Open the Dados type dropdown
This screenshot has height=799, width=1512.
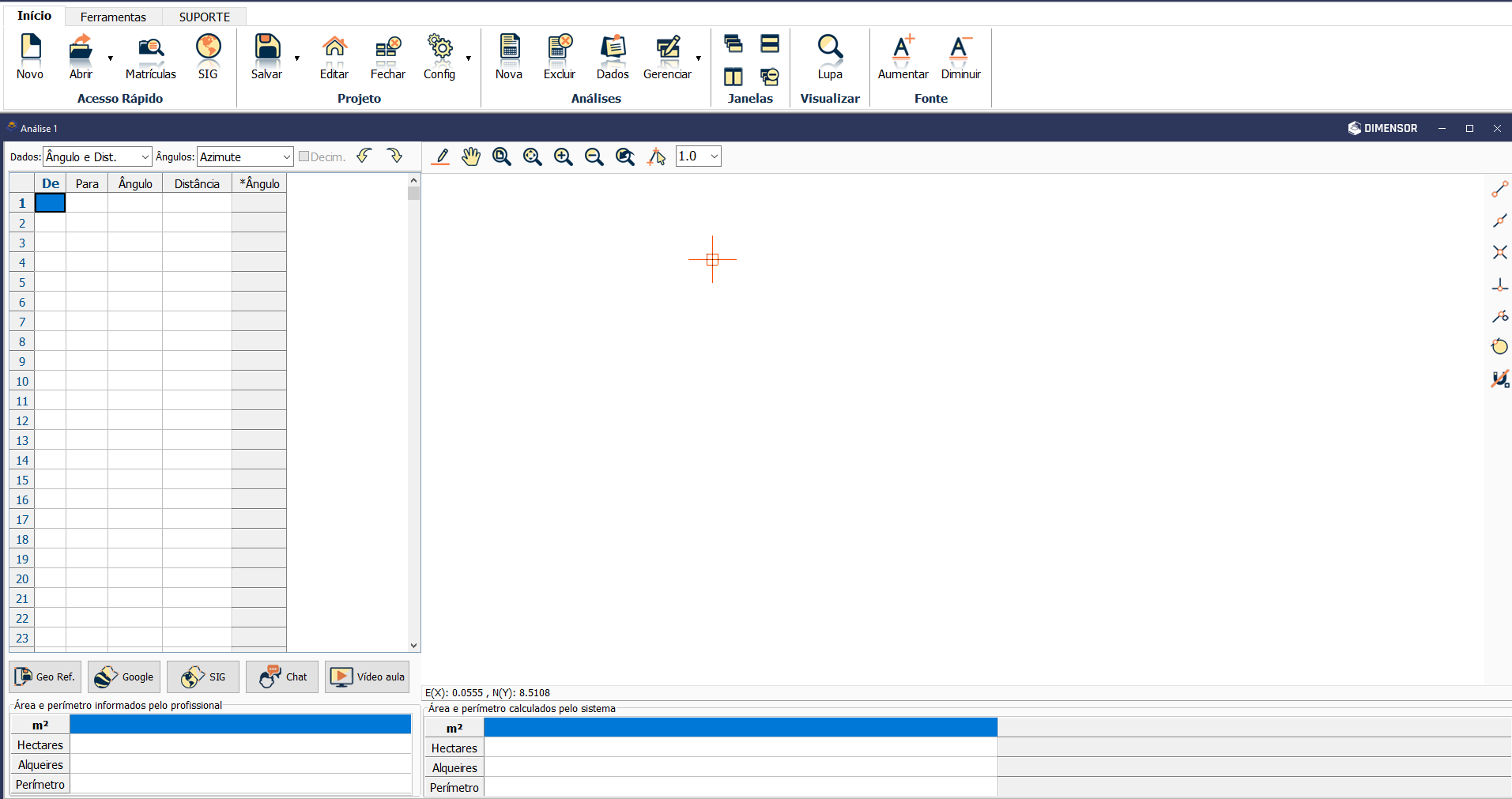tap(145, 157)
